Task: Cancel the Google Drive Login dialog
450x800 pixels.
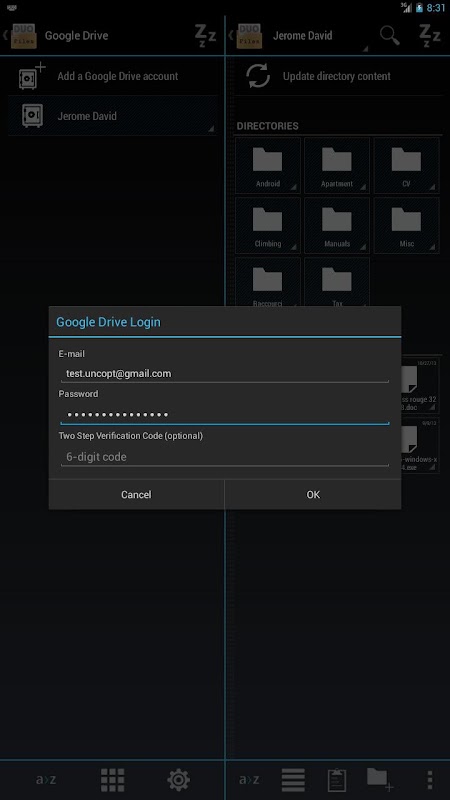Action: [x=136, y=494]
